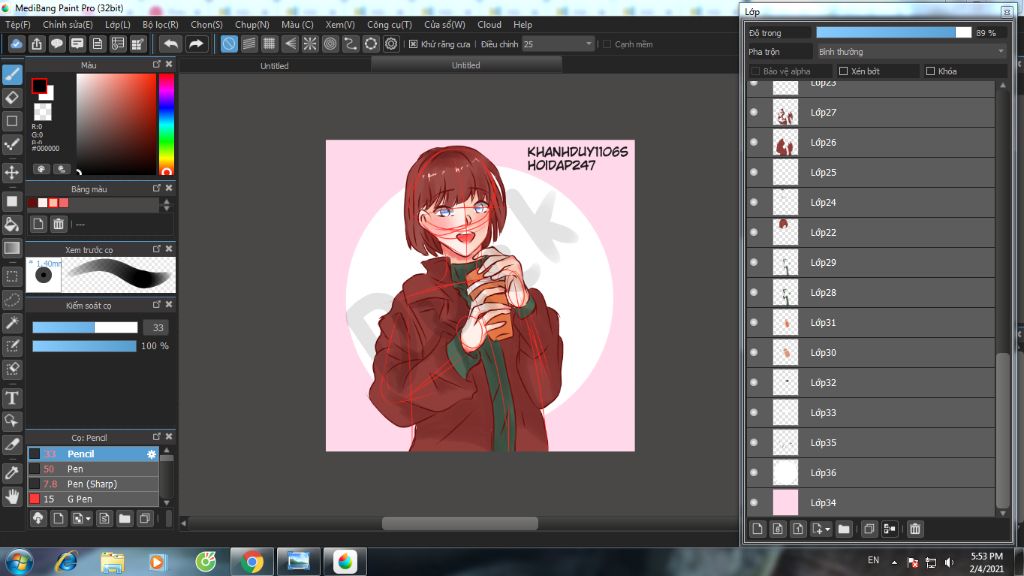Open the Lớp(L) menu
The image size is (1024, 576).
tap(118, 24)
